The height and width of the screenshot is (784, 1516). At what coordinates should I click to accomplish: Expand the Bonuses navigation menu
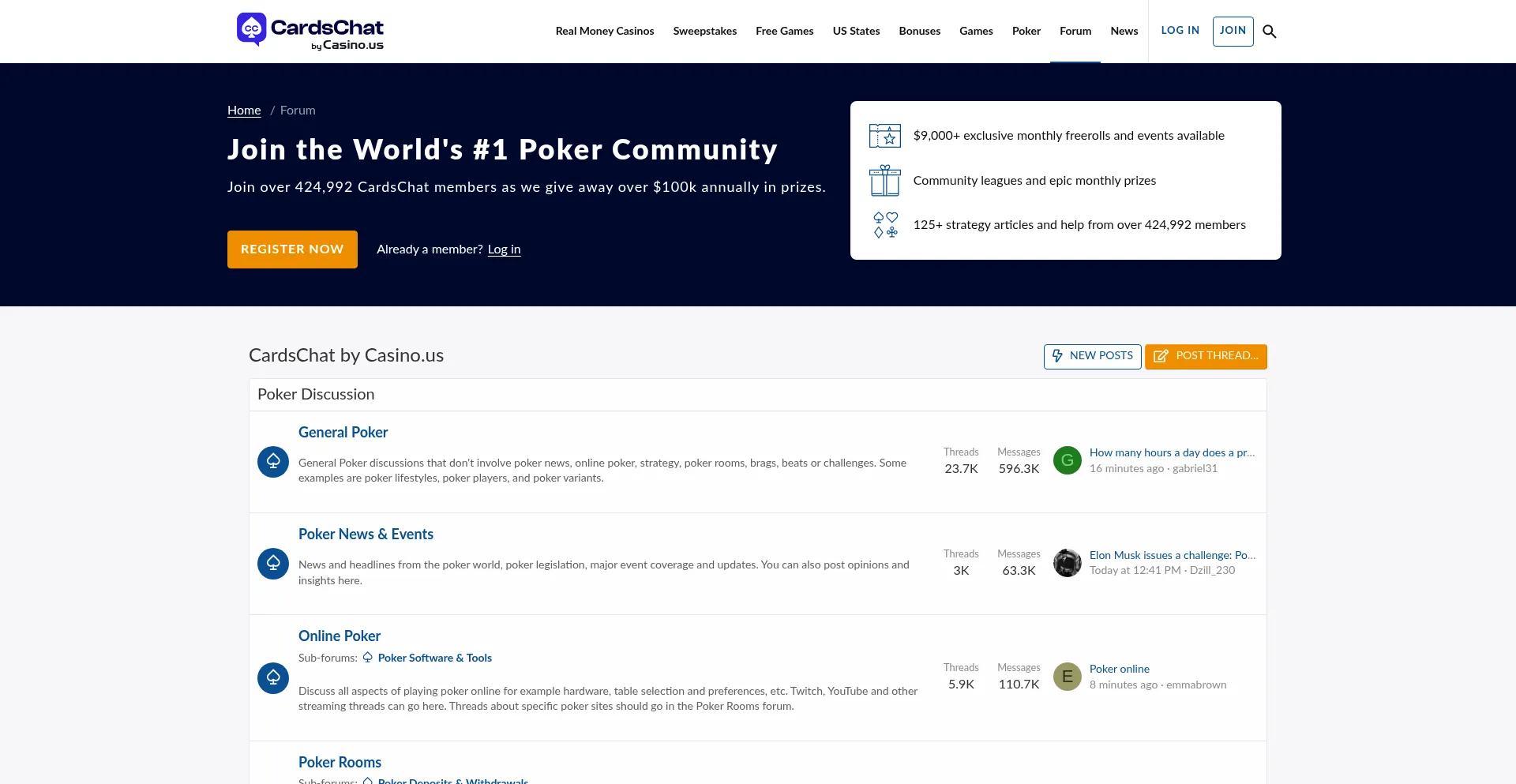(919, 32)
